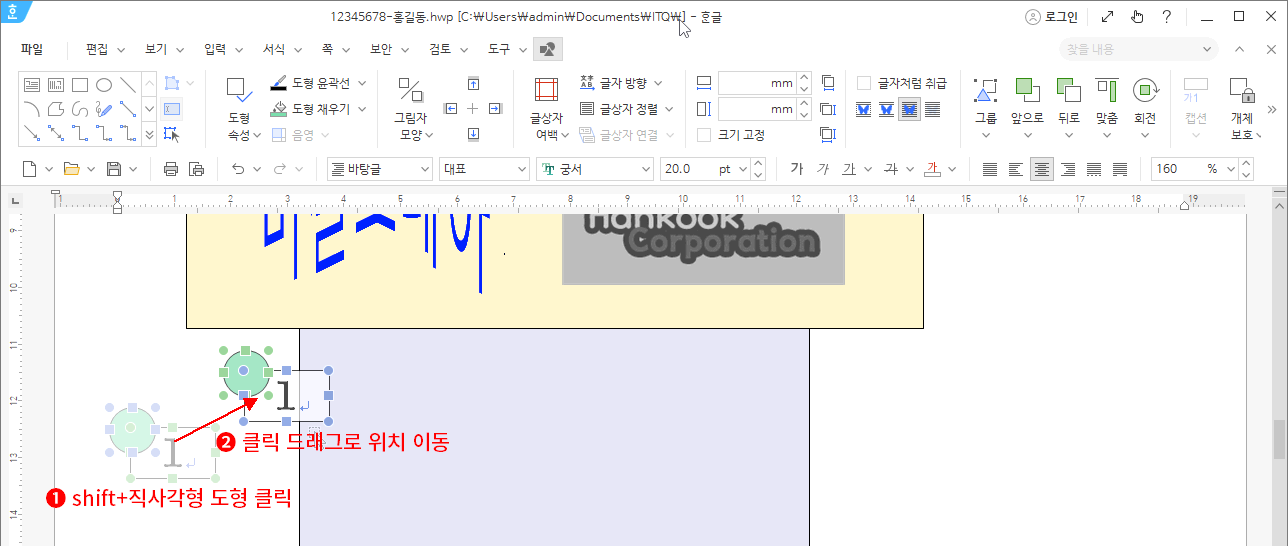The width and height of the screenshot is (1288, 546).
Task: Move shadow right arrow icon
Action: (496, 108)
